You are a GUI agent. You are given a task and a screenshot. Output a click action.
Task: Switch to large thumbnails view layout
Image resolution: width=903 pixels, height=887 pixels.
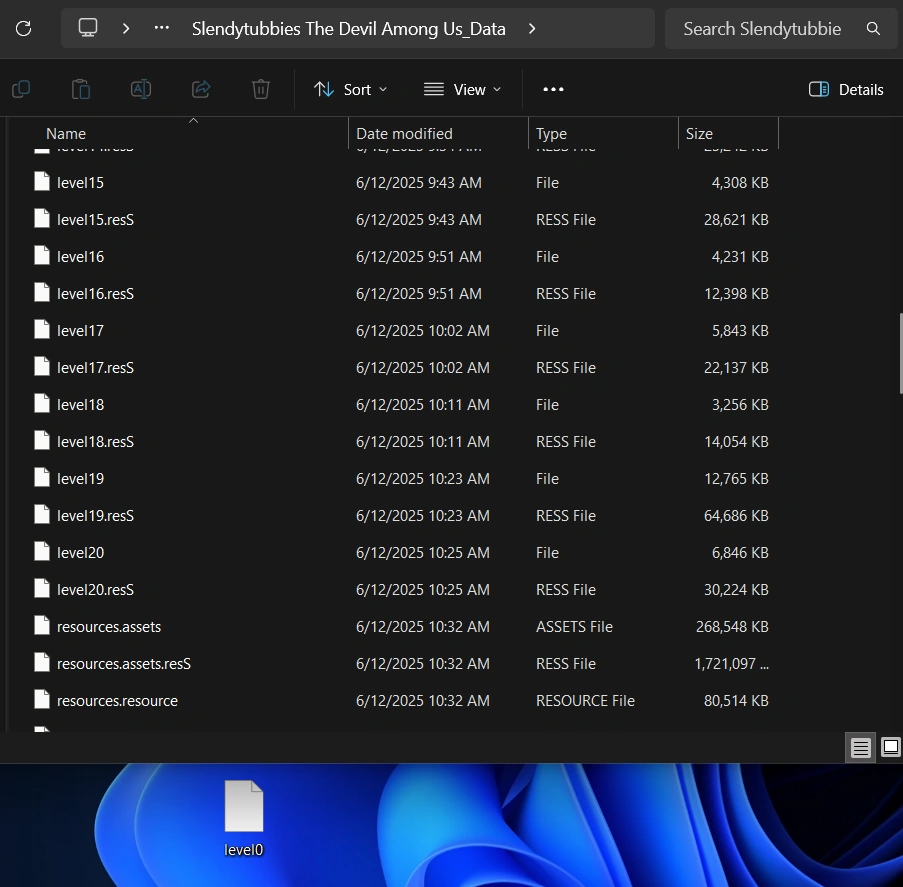click(x=890, y=747)
